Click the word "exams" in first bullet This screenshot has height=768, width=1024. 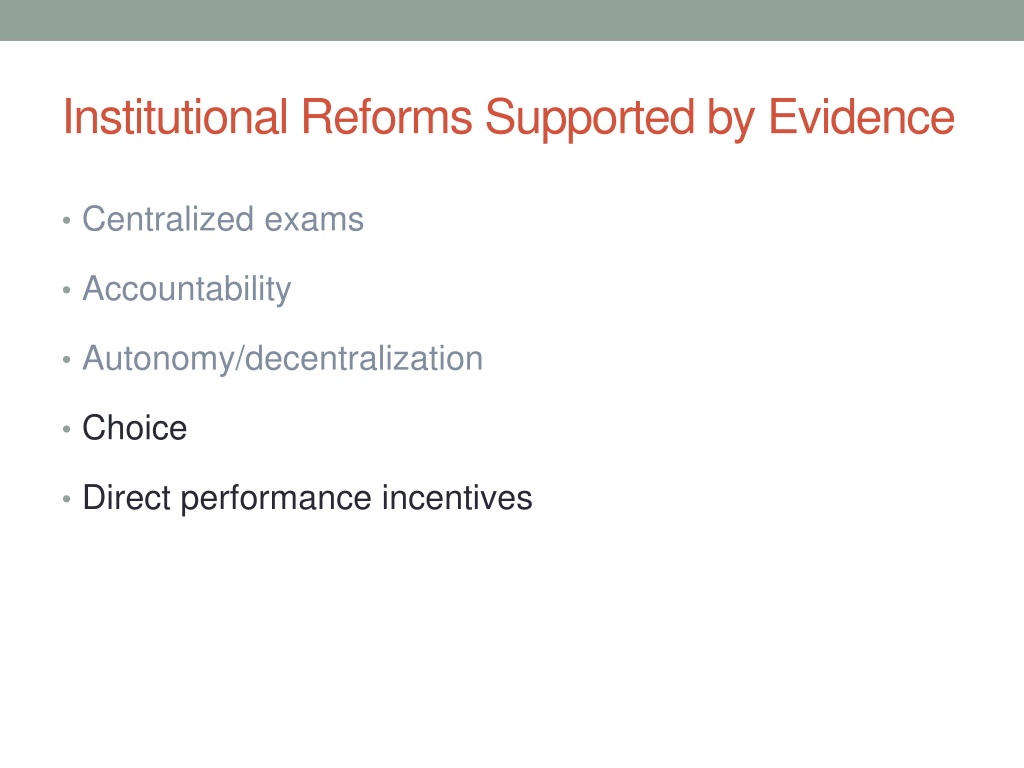point(314,220)
